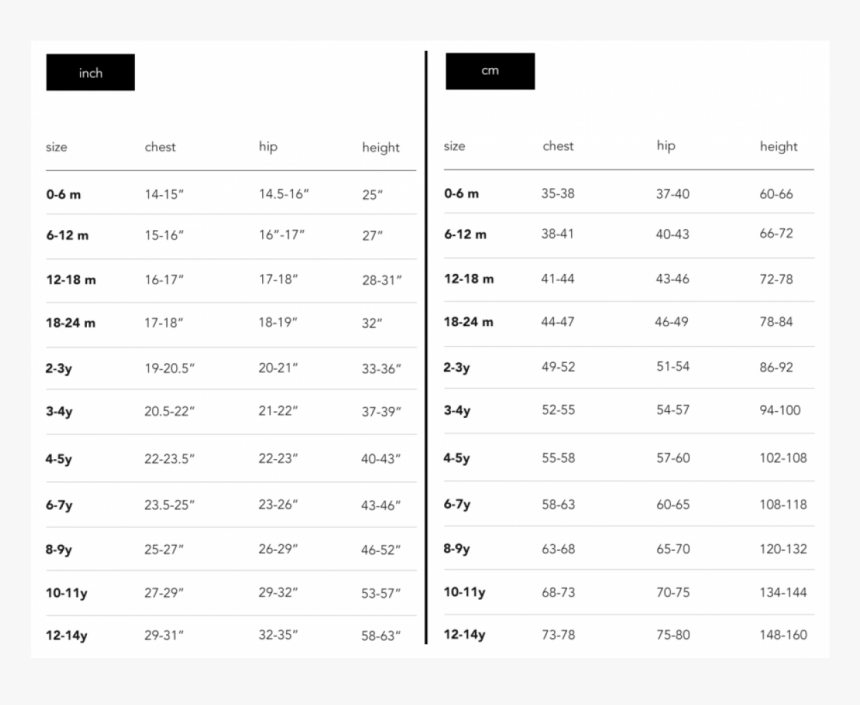Select the hip header in cm table

(x=666, y=146)
